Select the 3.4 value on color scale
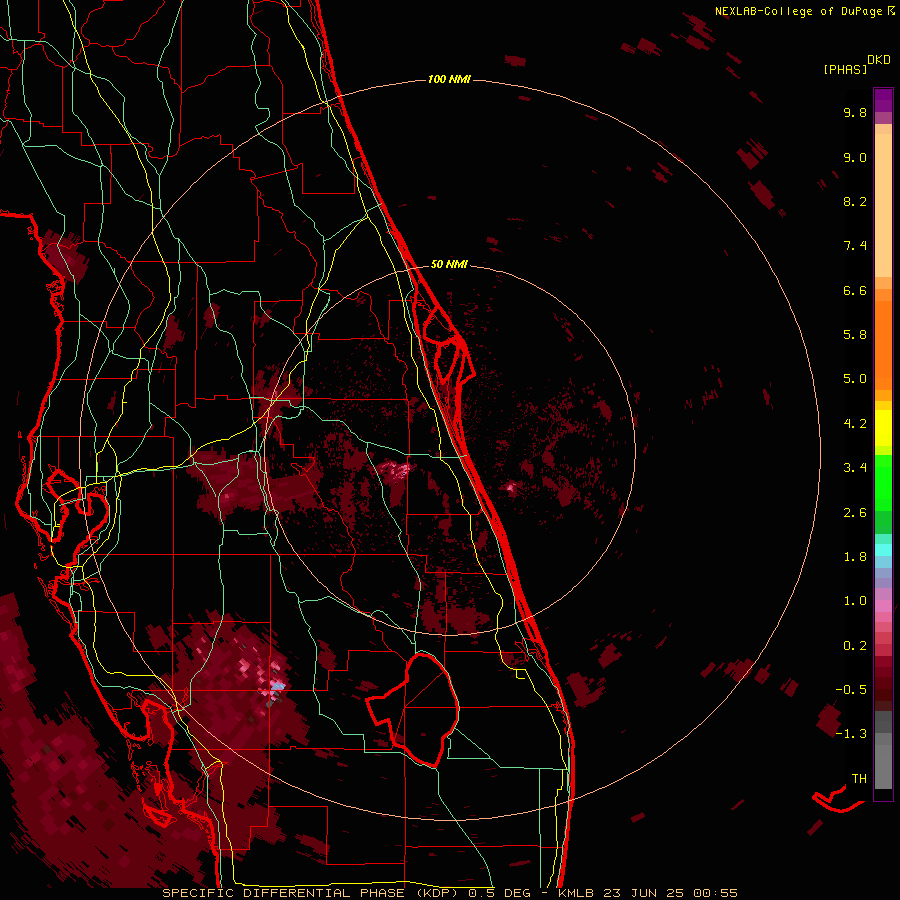Viewport: 900px width, 900px height. 855,468
